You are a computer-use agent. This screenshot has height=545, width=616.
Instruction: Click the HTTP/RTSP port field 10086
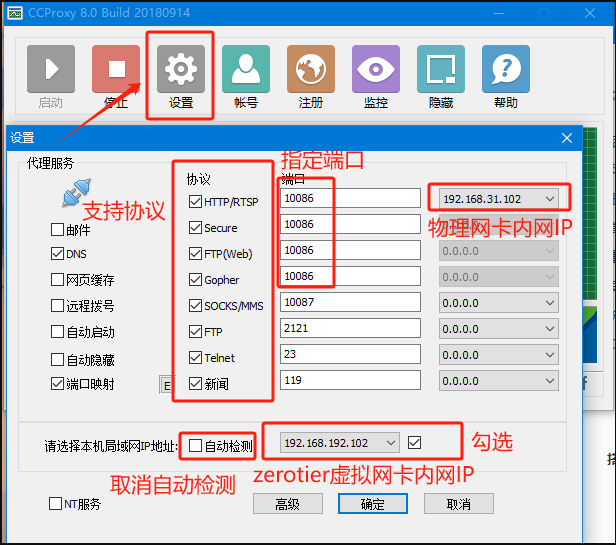click(x=350, y=198)
